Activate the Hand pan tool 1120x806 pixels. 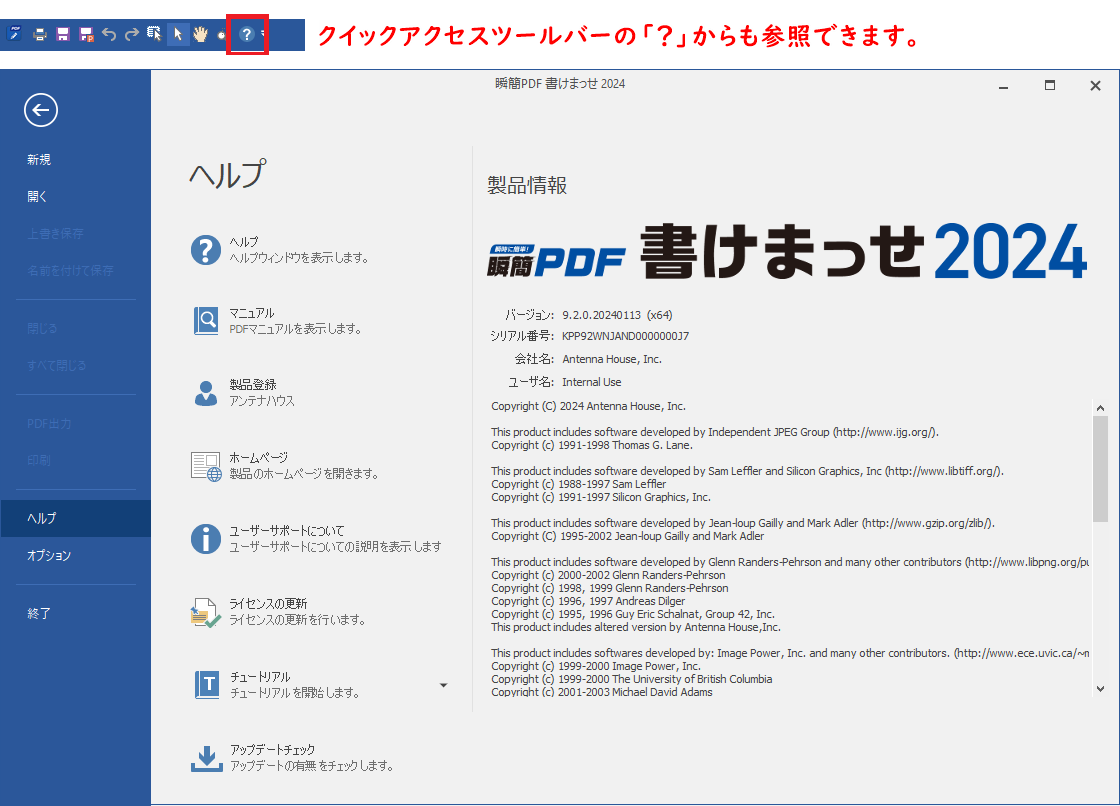[201, 34]
